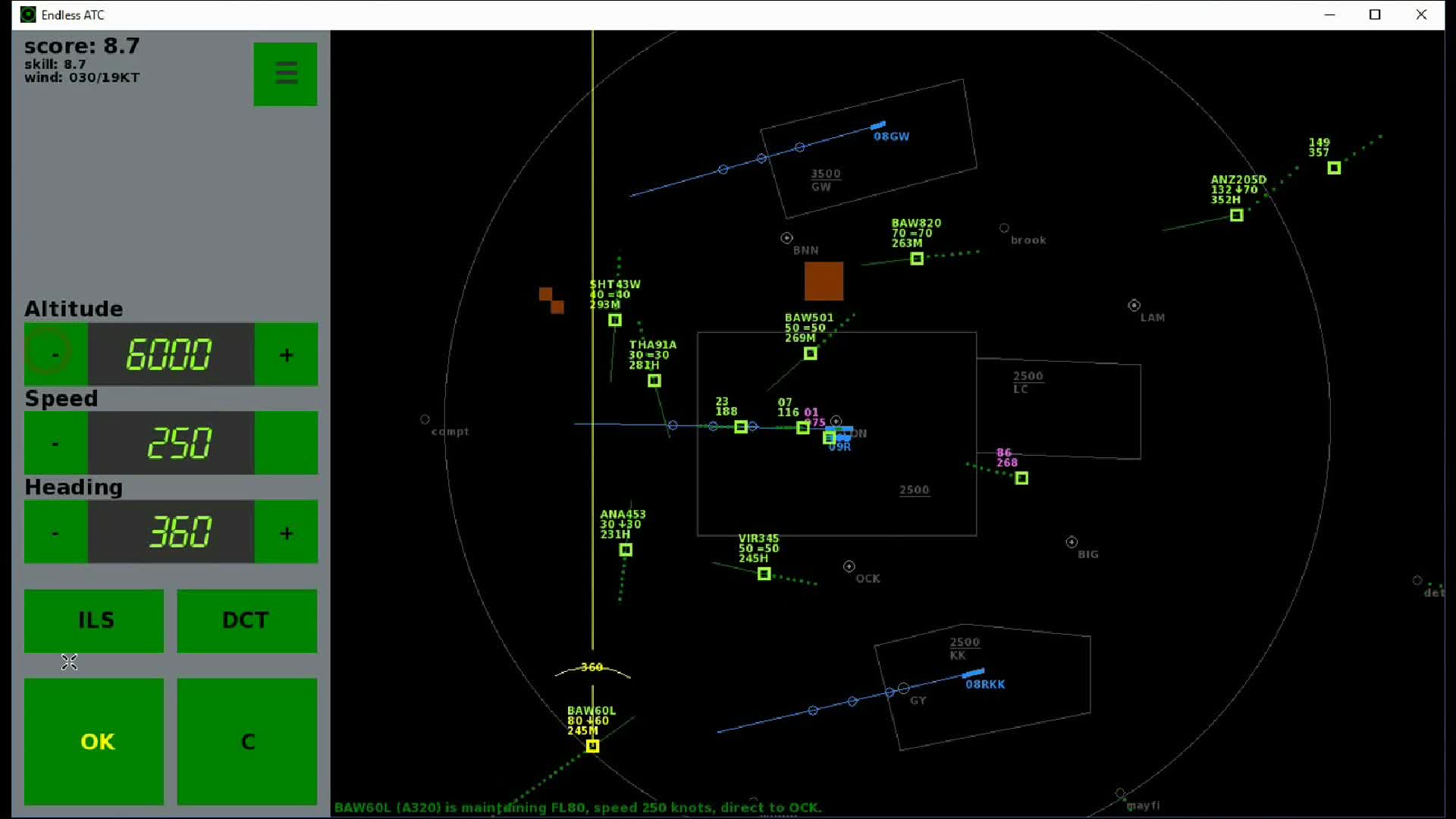Image resolution: width=1456 pixels, height=819 pixels.
Task: Select the SHT43W aircraft target
Action: pyautogui.click(x=615, y=320)
